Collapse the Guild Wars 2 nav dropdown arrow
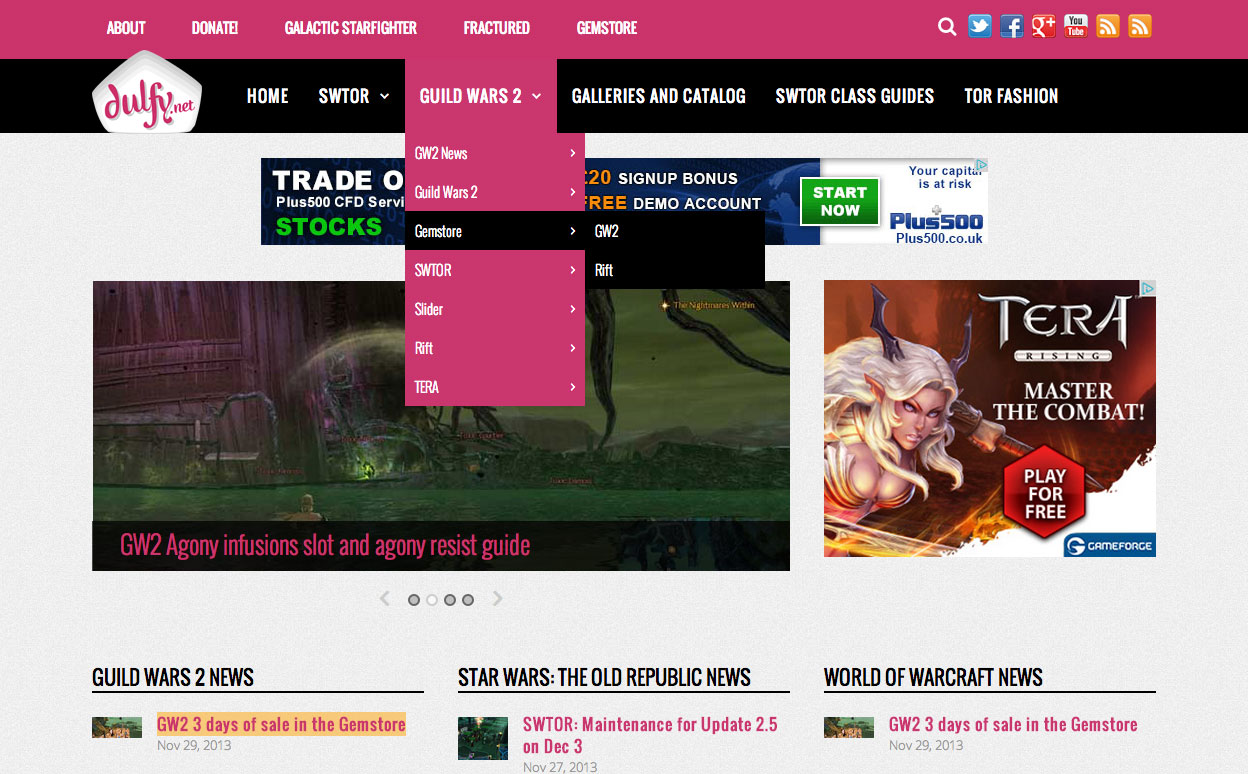The image size is (1248, 774). (x=537, y=96)
